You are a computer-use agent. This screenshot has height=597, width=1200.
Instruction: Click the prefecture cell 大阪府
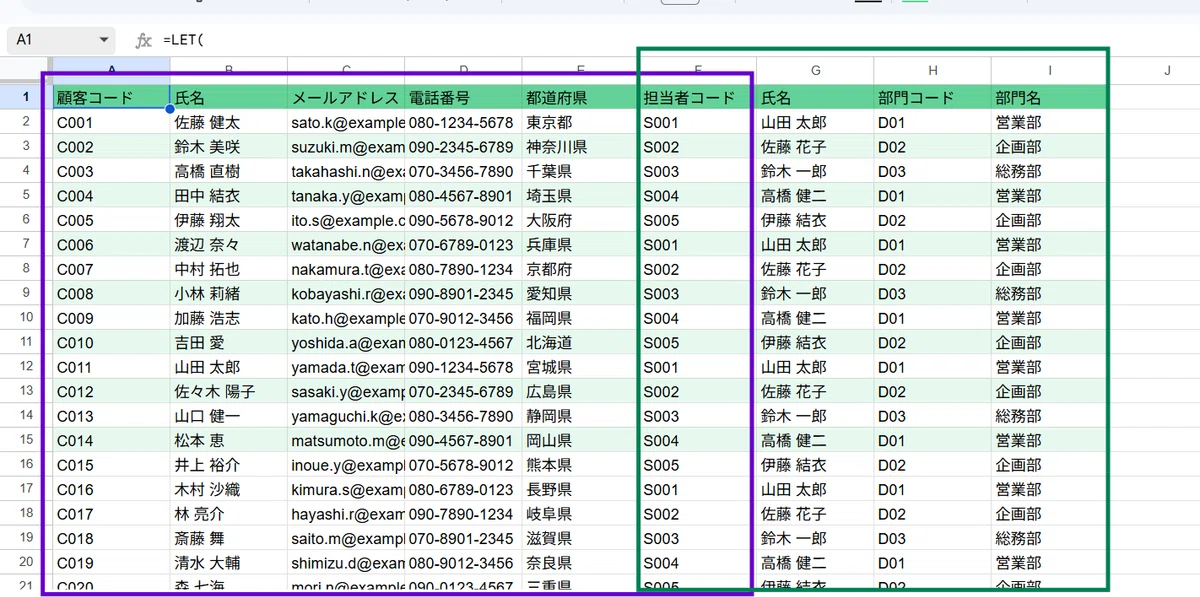tap(580, 220)
